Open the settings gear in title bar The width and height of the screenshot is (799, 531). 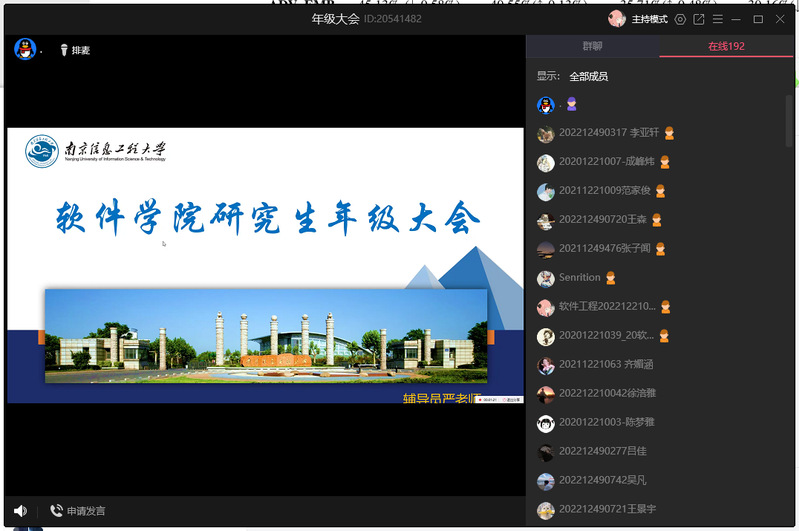point(680,19)
